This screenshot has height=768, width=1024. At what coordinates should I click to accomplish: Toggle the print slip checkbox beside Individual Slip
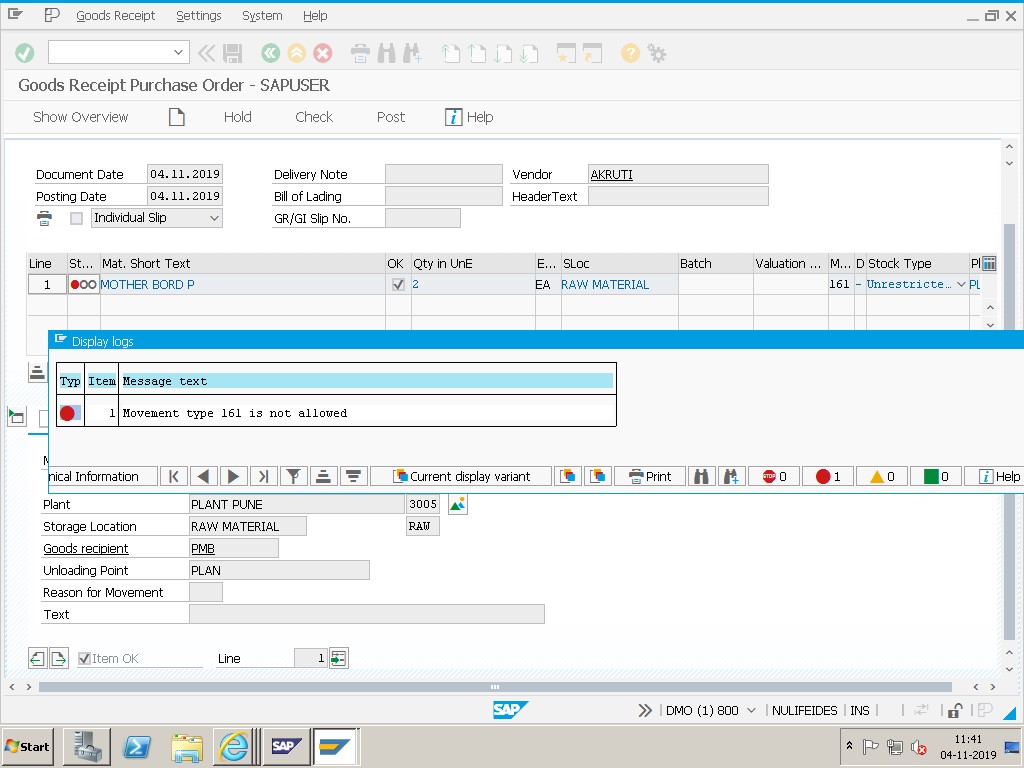point(76,218)
